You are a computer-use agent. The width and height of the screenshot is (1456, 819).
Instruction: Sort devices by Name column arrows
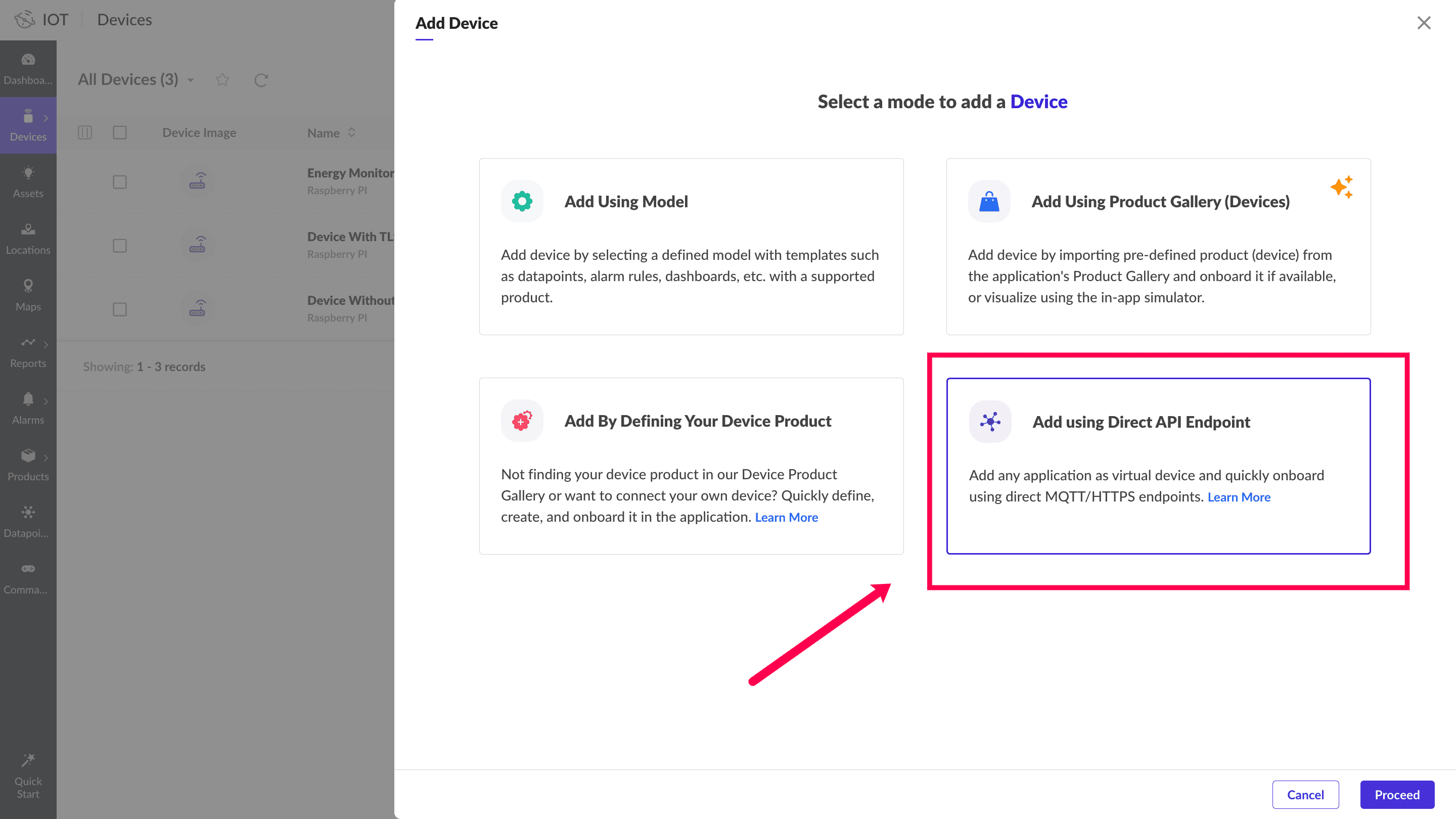[x=351, y=132]
